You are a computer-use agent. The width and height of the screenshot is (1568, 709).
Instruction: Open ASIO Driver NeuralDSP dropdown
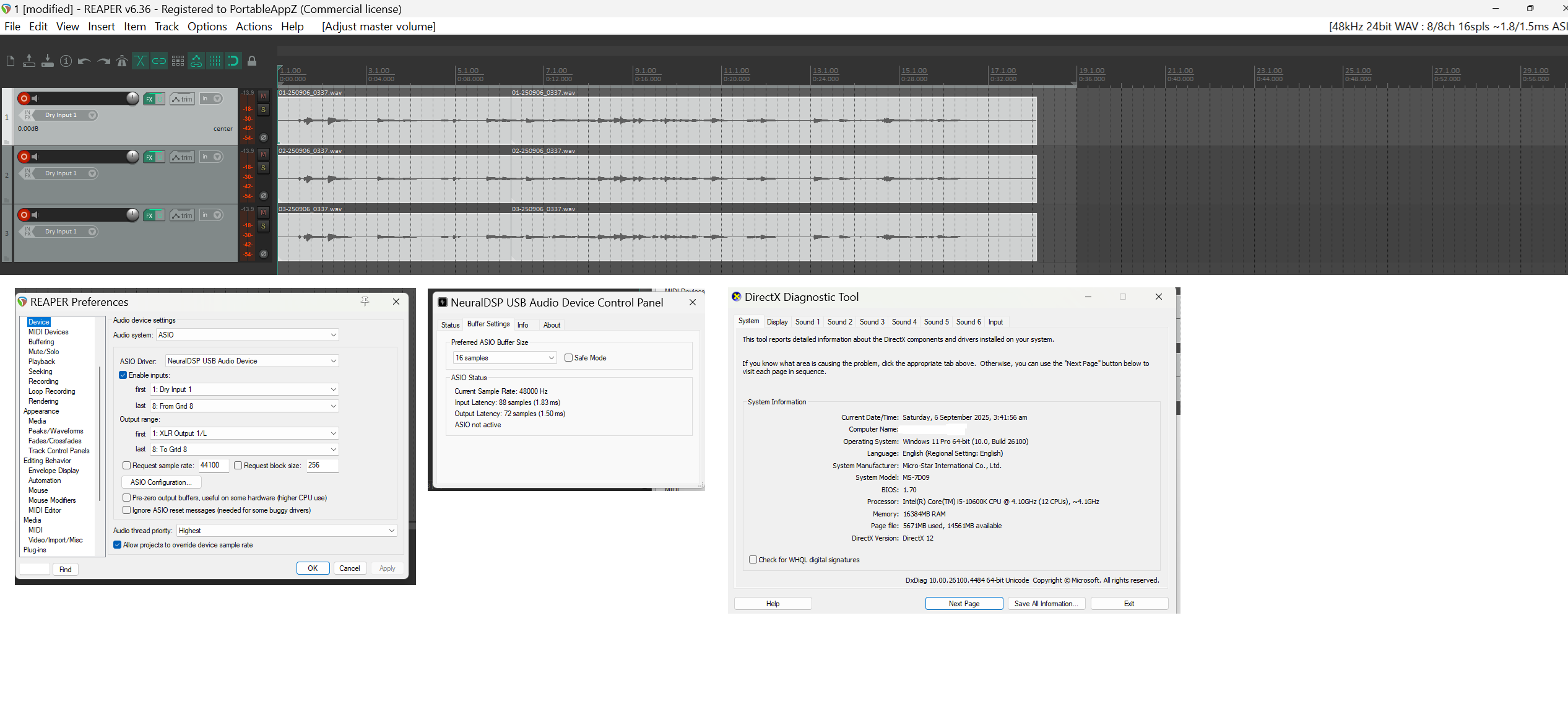[252, 361]
